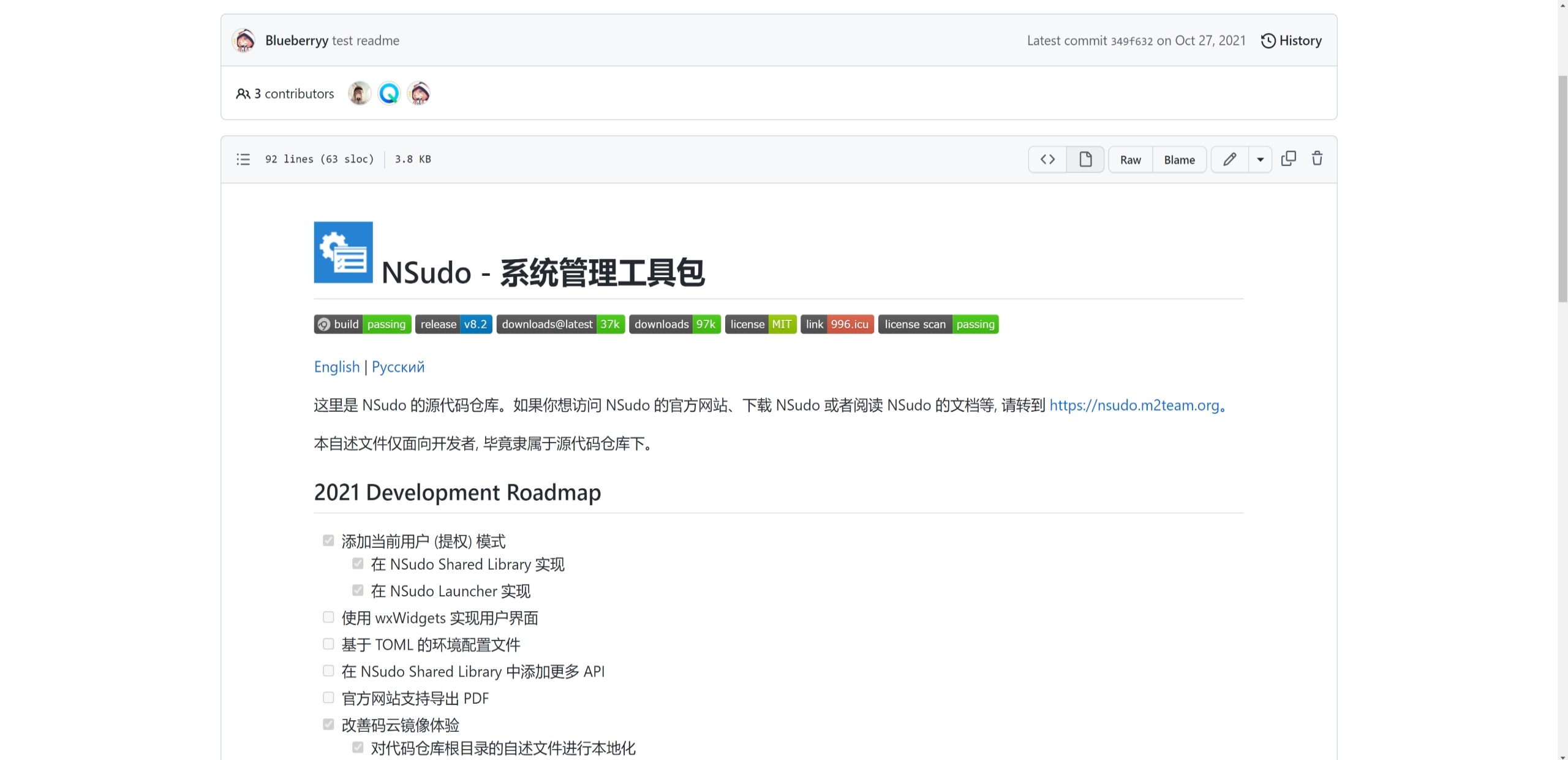Display the source blob with code icon

point(1047,159)
